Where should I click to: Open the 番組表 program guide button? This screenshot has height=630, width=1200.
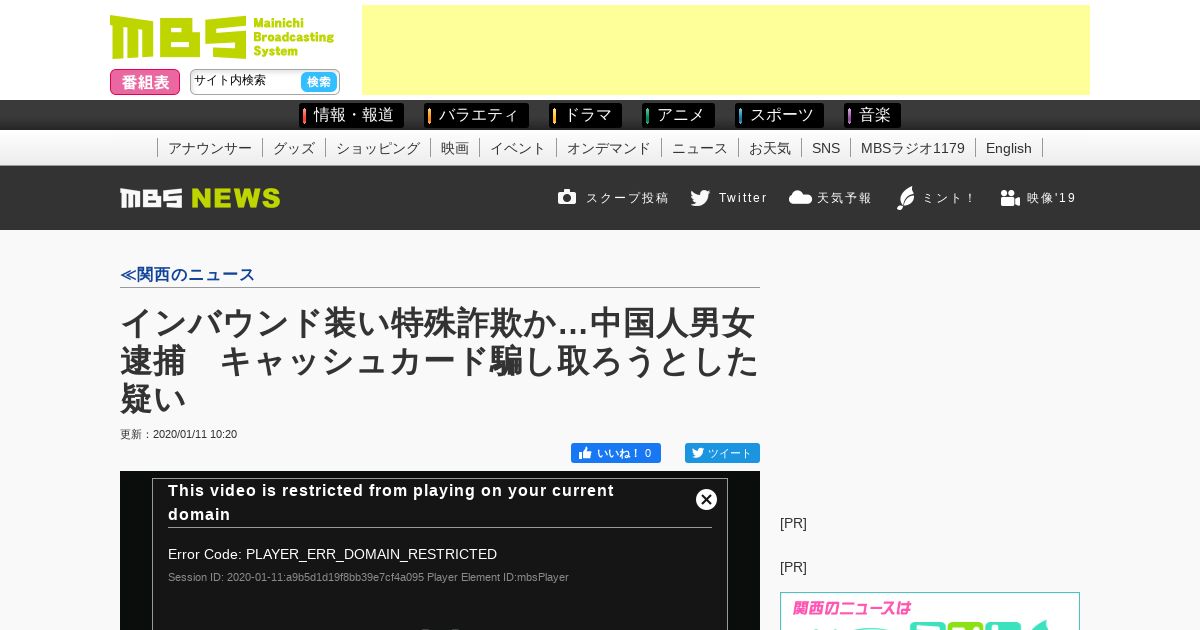tap(145, 82)
